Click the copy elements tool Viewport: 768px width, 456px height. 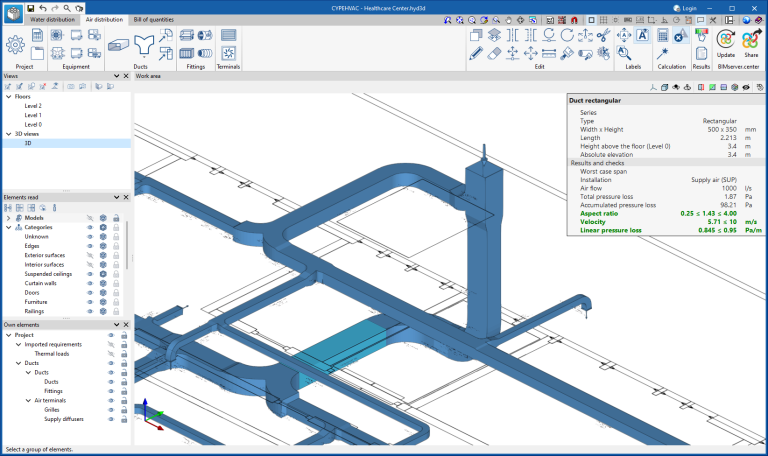476,35
